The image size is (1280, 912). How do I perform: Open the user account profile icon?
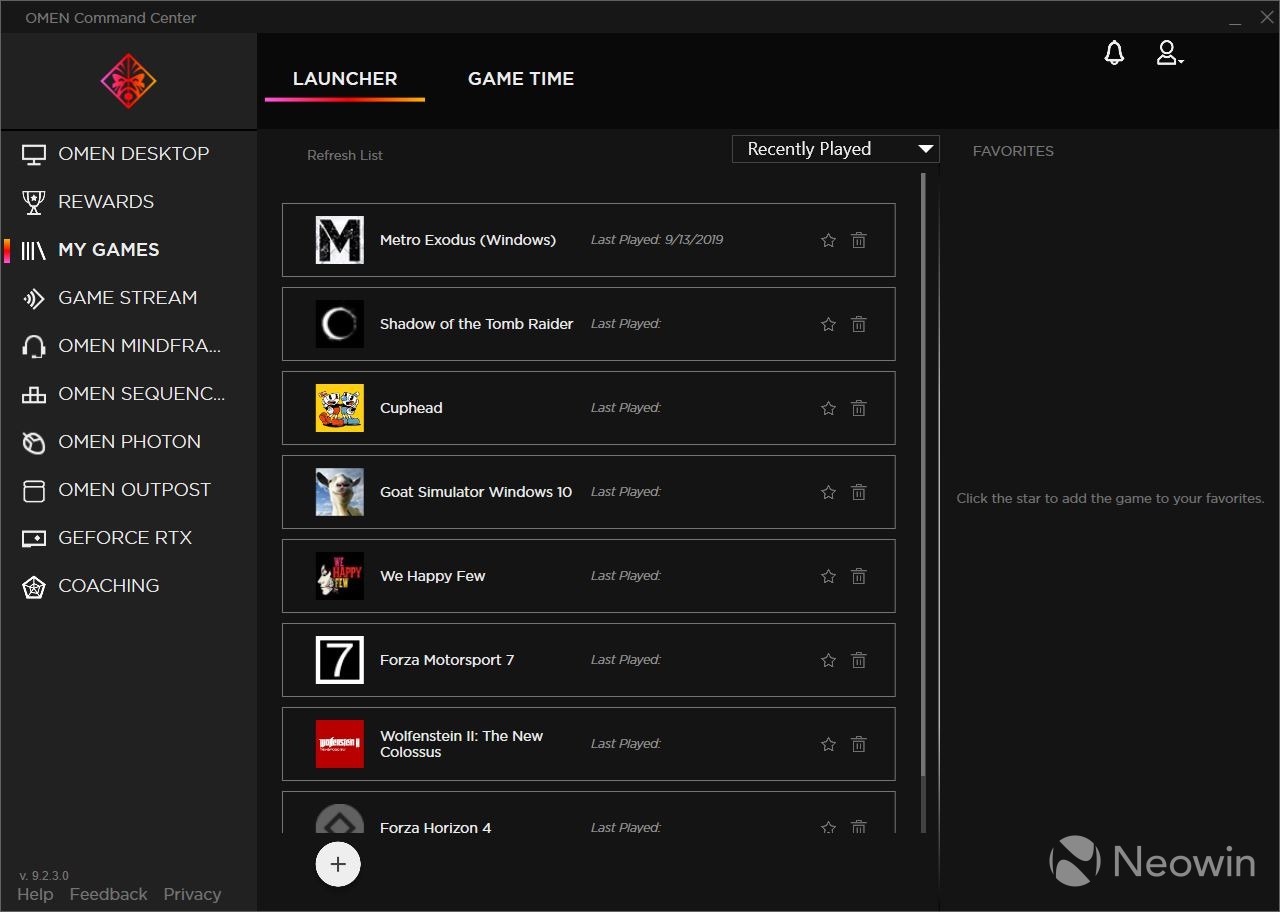(1166, 53)
